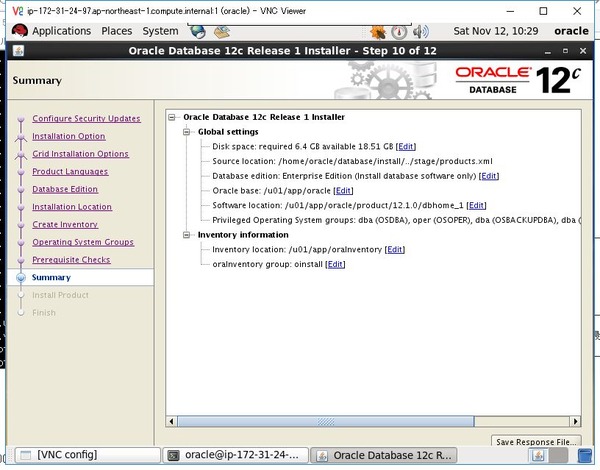Click the horizontal scrollbar right arrow
The height and width of the screenshot is (470, 600).
point(575,421)
